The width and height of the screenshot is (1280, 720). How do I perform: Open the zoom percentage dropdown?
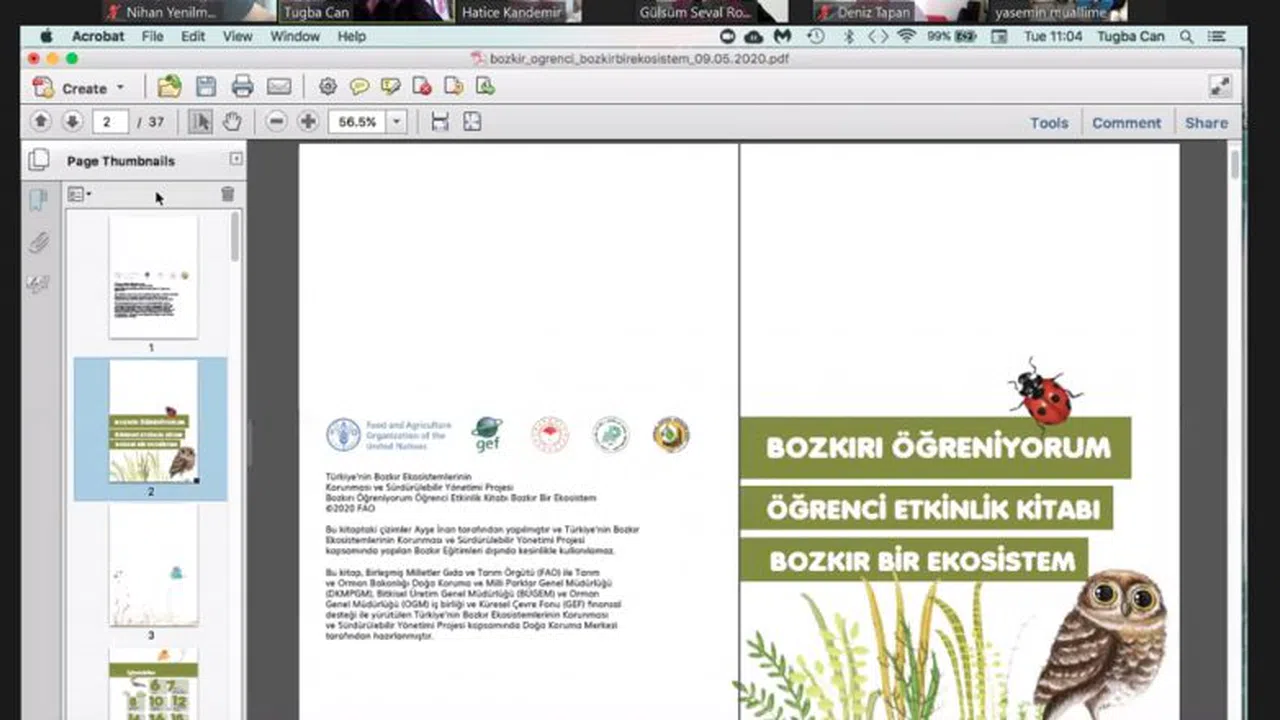point(397,122)
